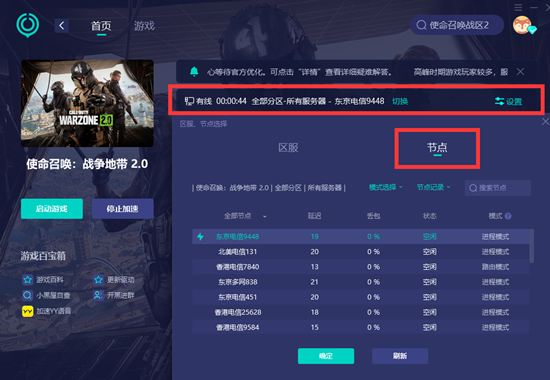Open 全部节点 filter dropdown
550x380 pixels.
(x=245, y=216)
